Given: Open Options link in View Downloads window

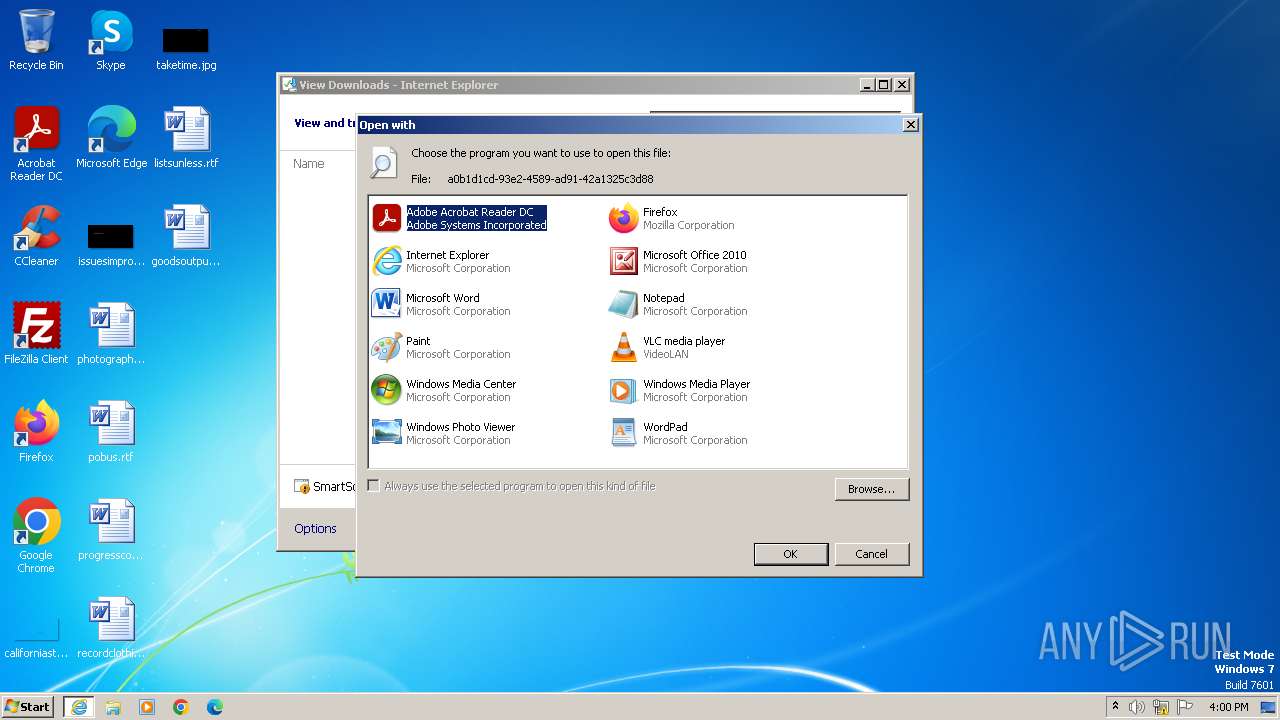Looking at the screenshot, I should [x=315, y=529].
